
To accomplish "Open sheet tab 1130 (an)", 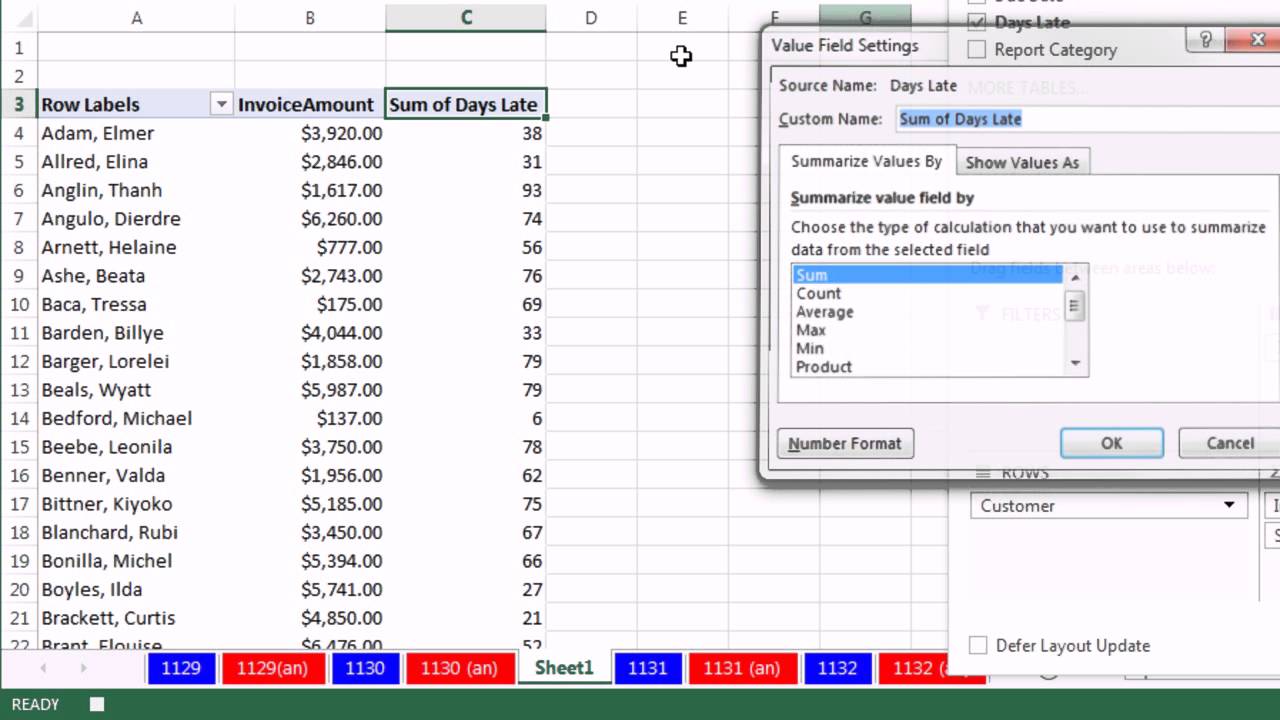I will coord(459,668).
